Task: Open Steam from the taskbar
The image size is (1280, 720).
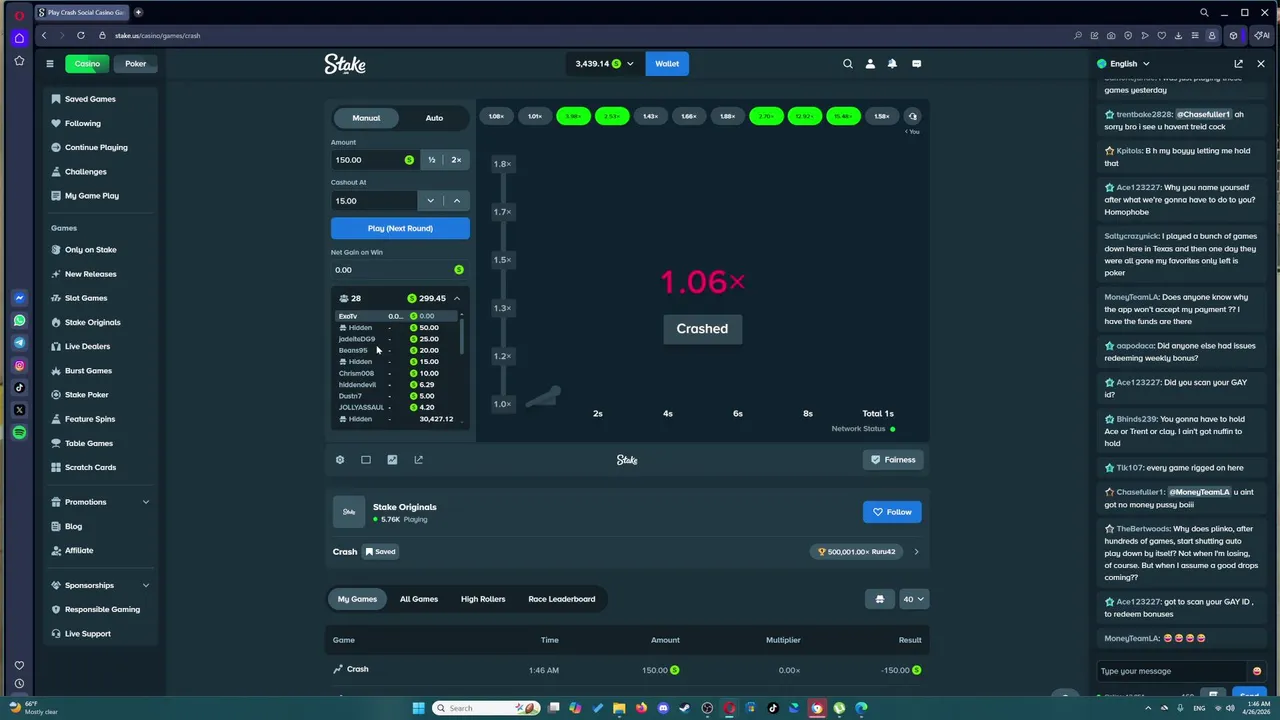Action: click(x=685, y=708)
